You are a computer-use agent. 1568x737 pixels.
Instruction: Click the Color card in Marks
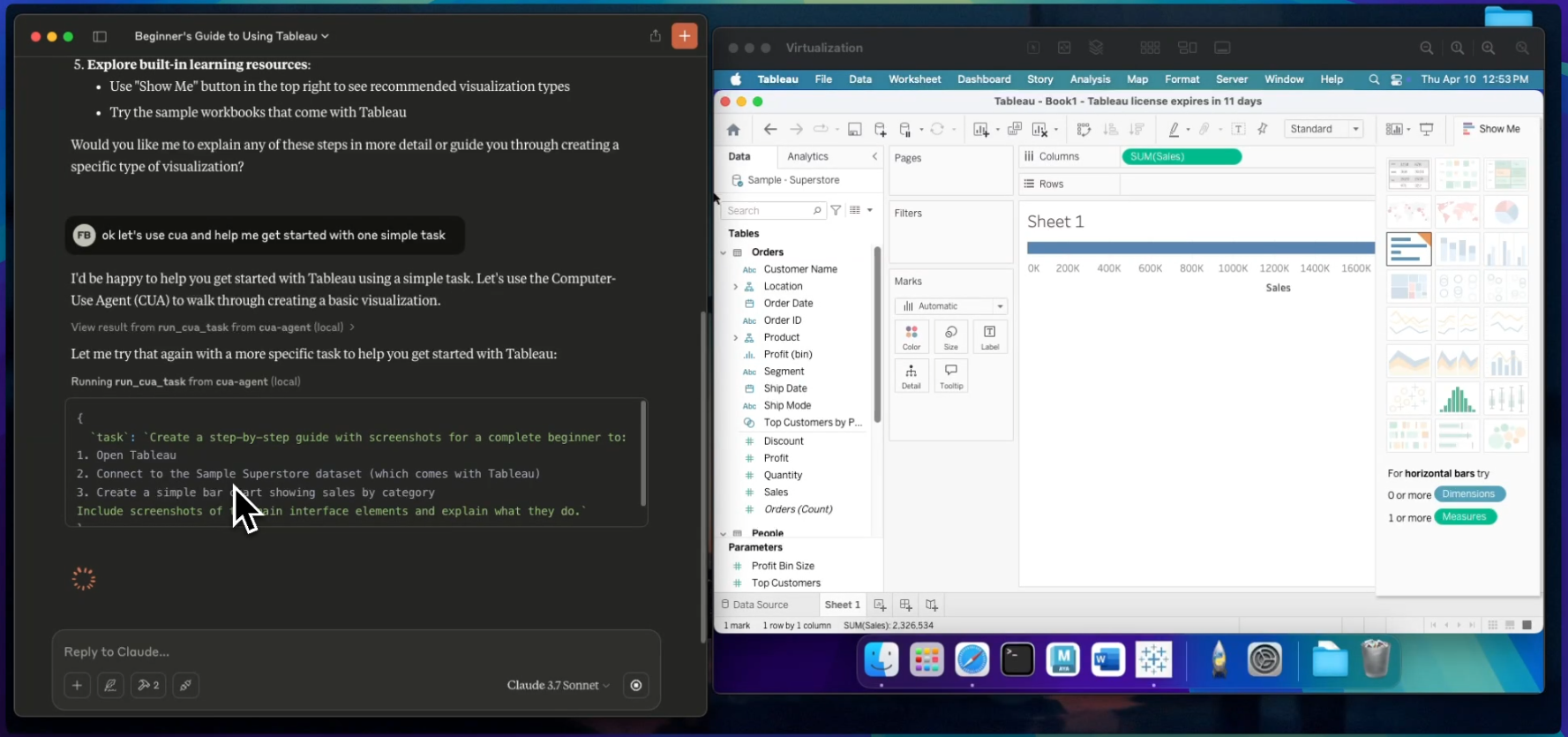pyautogui.click(x=912, y=337)
